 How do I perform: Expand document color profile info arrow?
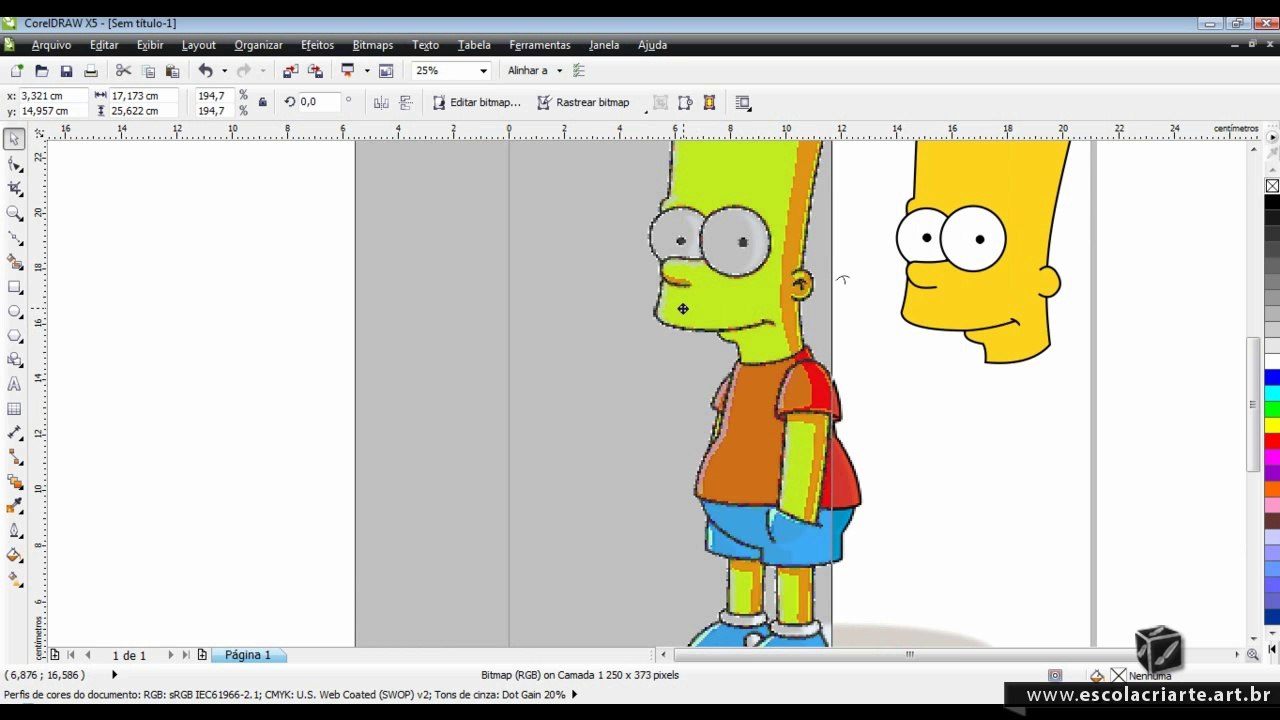click(574, 694)
